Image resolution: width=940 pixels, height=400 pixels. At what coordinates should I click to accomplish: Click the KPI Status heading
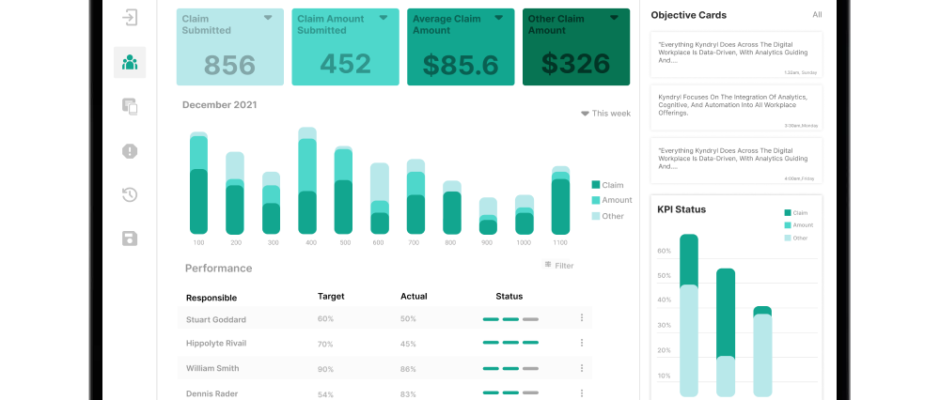coord(682,210)
